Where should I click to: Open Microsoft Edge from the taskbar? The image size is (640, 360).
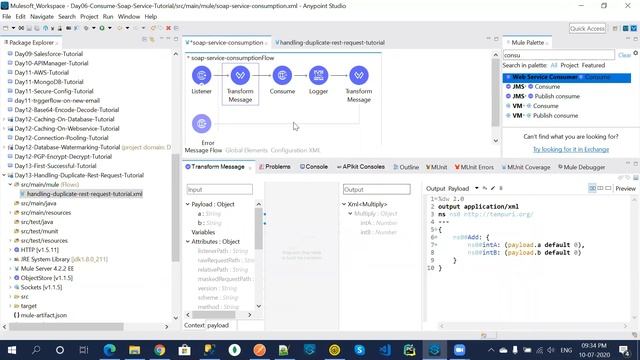pyautogui.click(x=109, y=350)
